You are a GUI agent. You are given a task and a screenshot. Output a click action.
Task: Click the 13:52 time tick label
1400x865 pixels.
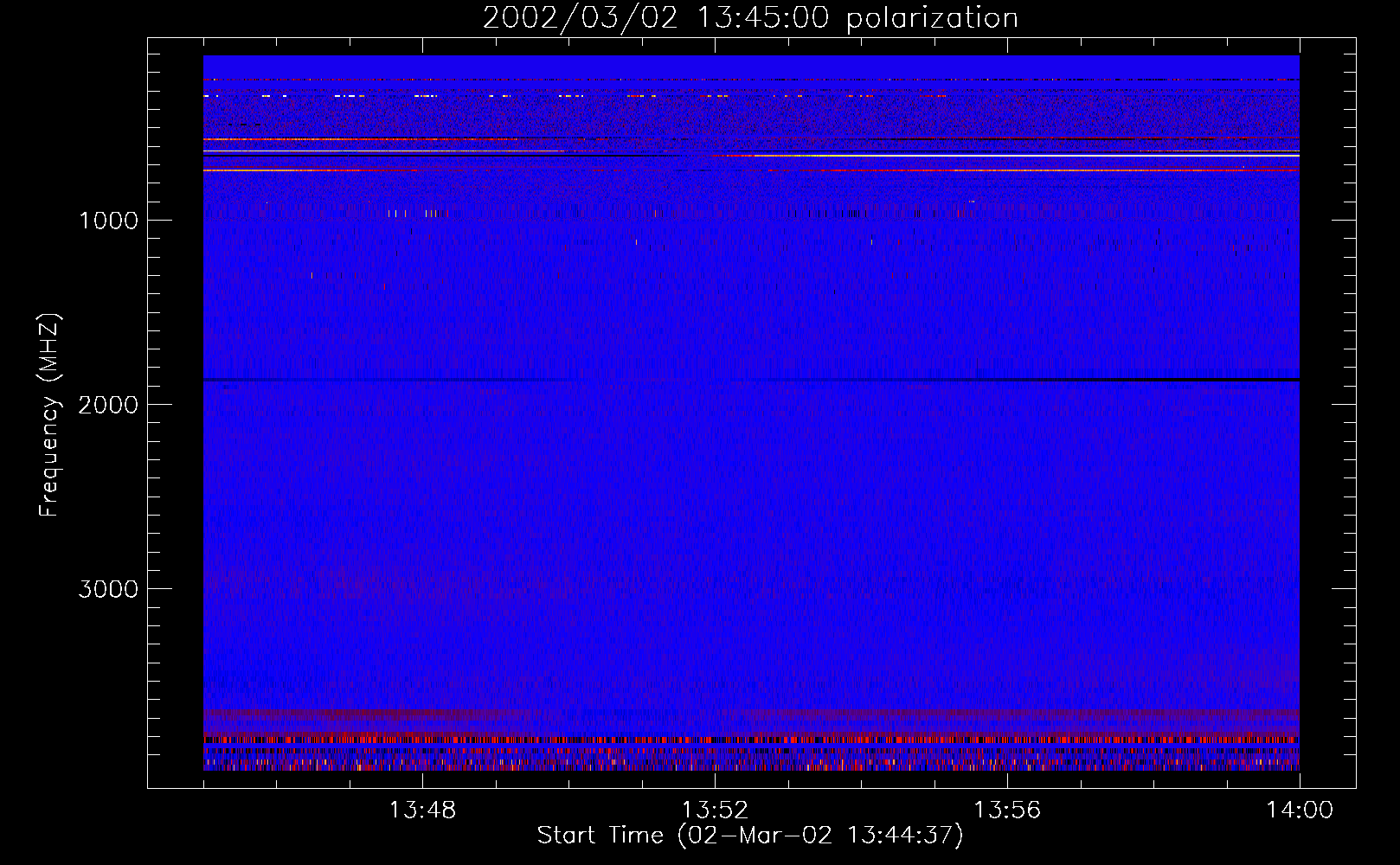pos(715,811)
